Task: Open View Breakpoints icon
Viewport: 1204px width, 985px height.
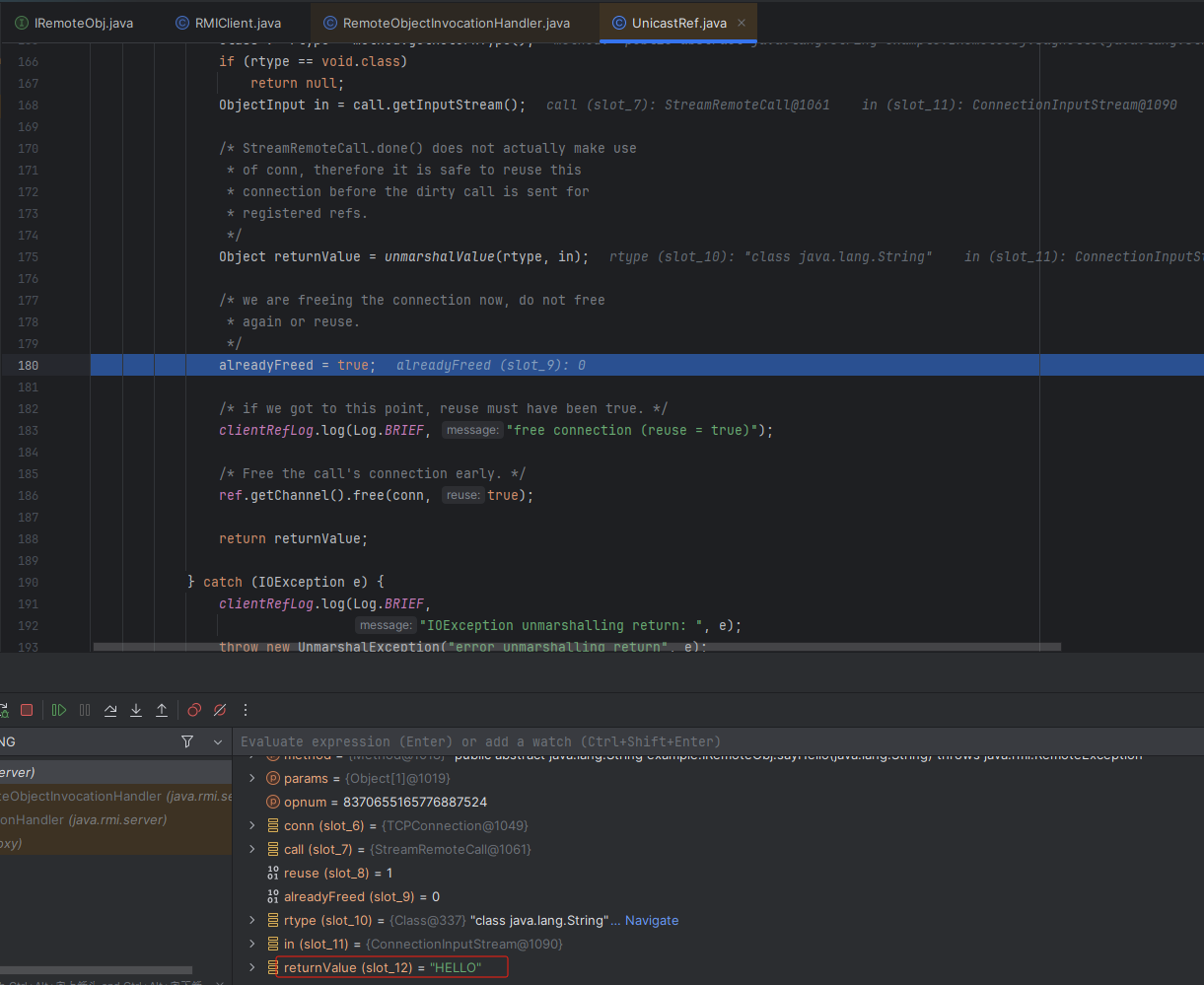Action: click(x=194, y=710)
